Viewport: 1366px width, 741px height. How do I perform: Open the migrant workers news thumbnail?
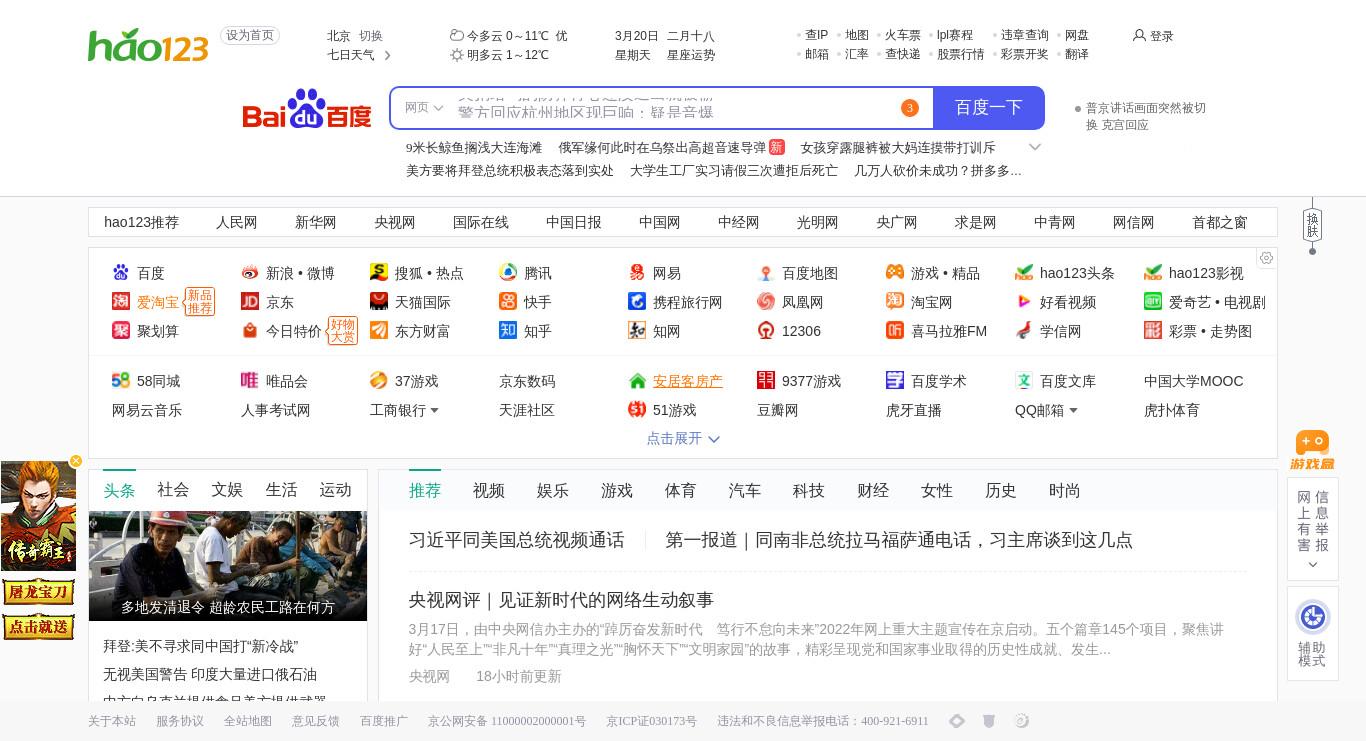click(x=228, y=566)
